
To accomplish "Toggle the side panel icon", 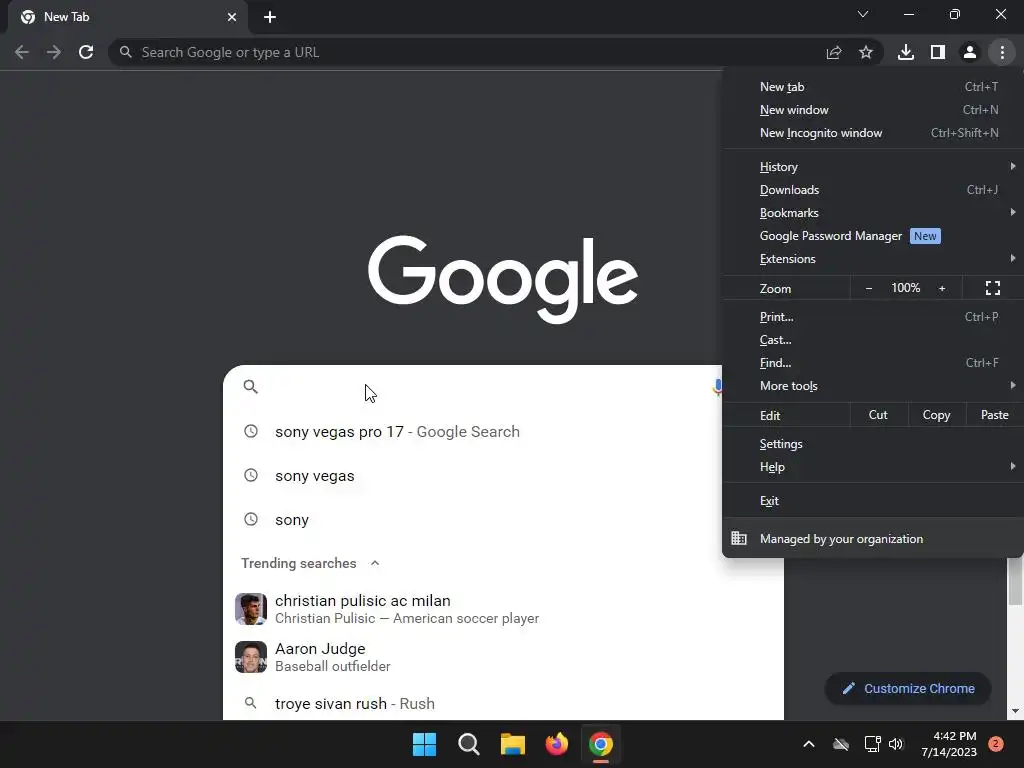I will 938,52.
